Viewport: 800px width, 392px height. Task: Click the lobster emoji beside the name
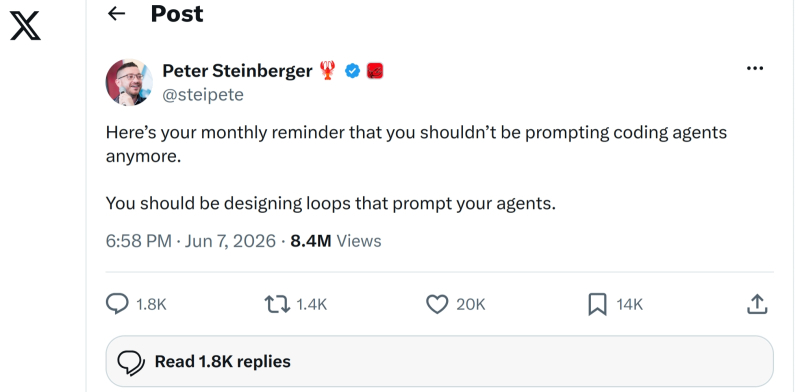328,70
